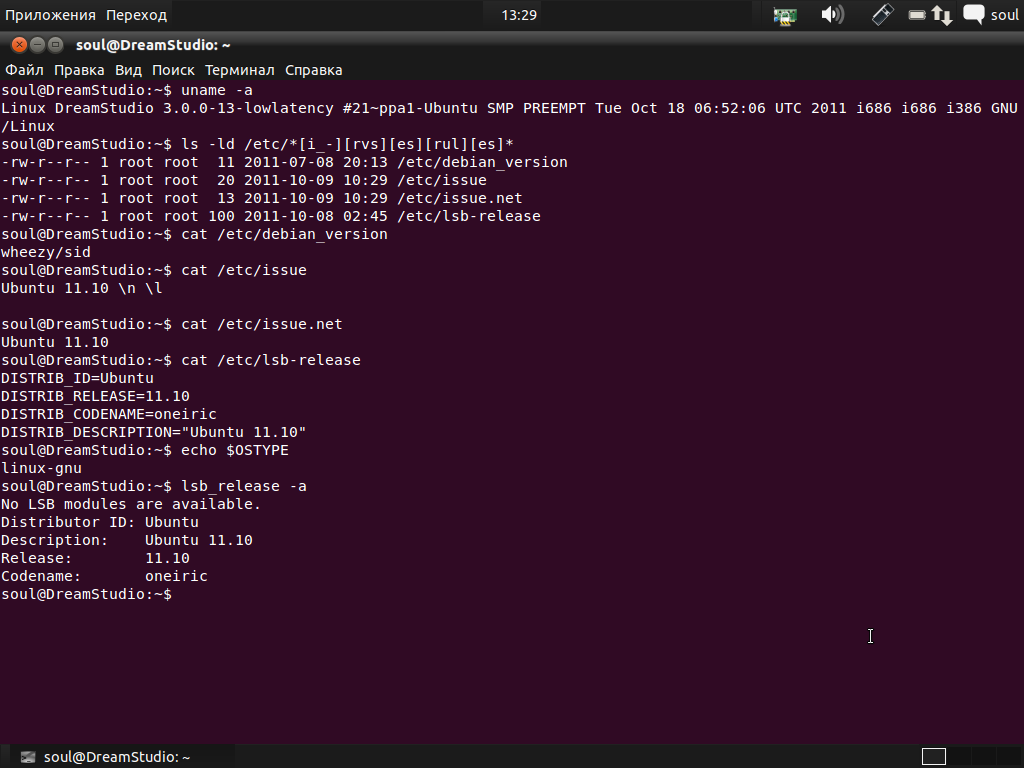
Task: Minimize the terminal window
Action: tap(37, 44)
